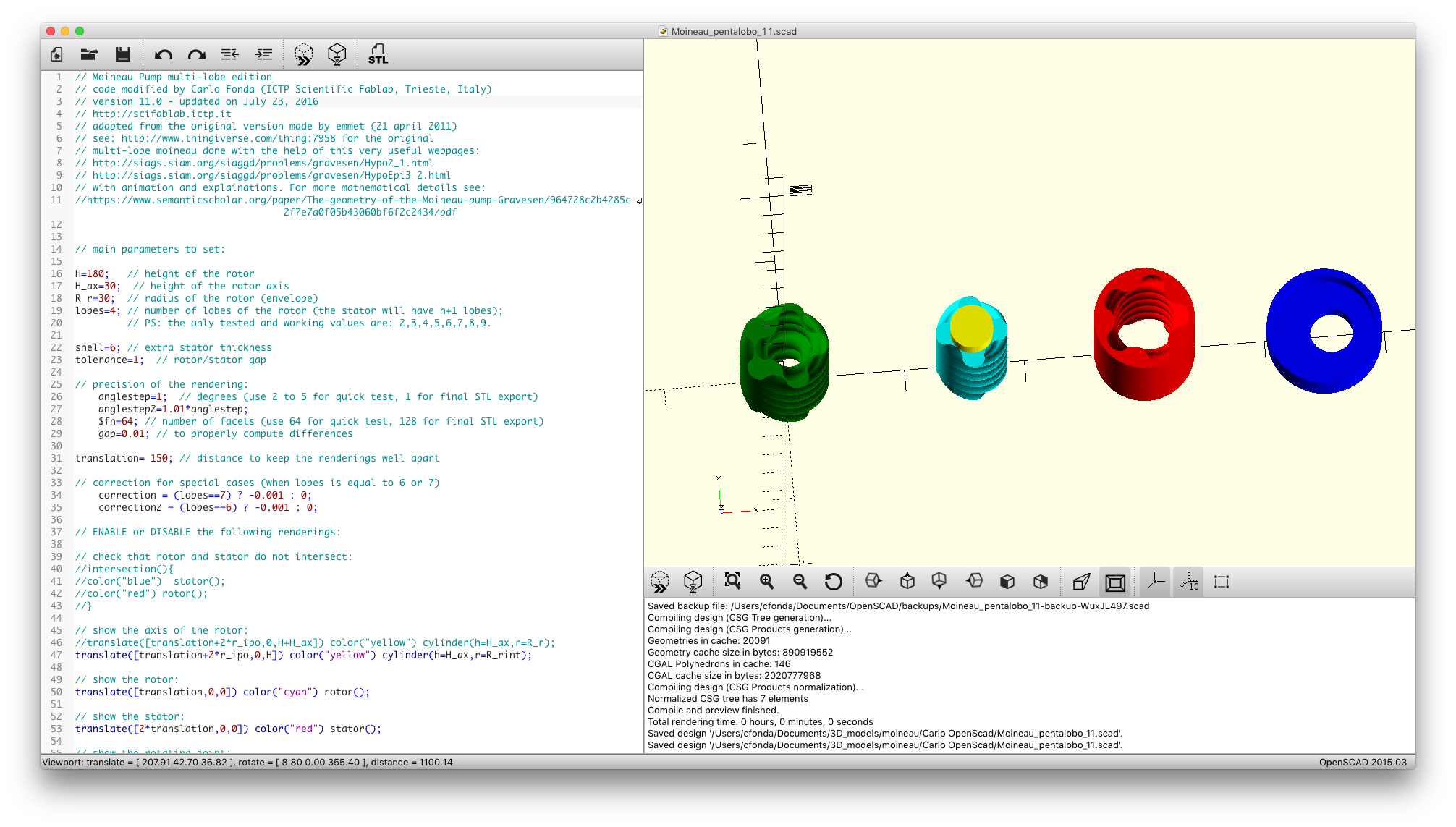Screen dimensions: 1456x827
Task: Click the viewport translate status text
Action: (x=247, y=762)
